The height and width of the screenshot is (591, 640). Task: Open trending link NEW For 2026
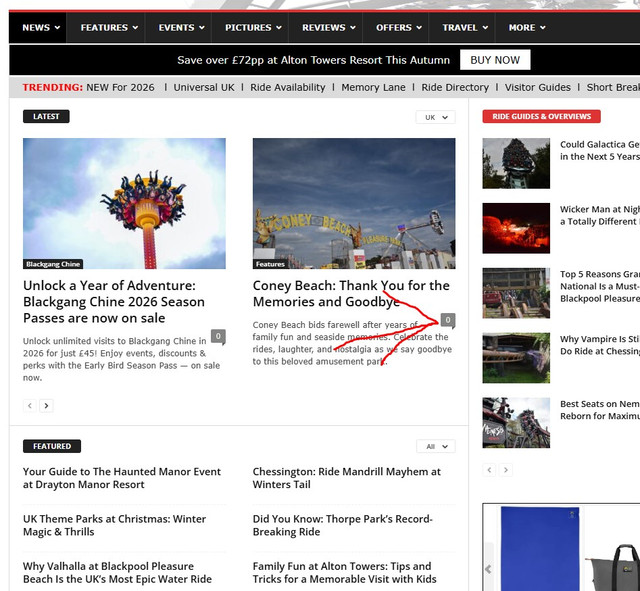click(x=120, y=87)
